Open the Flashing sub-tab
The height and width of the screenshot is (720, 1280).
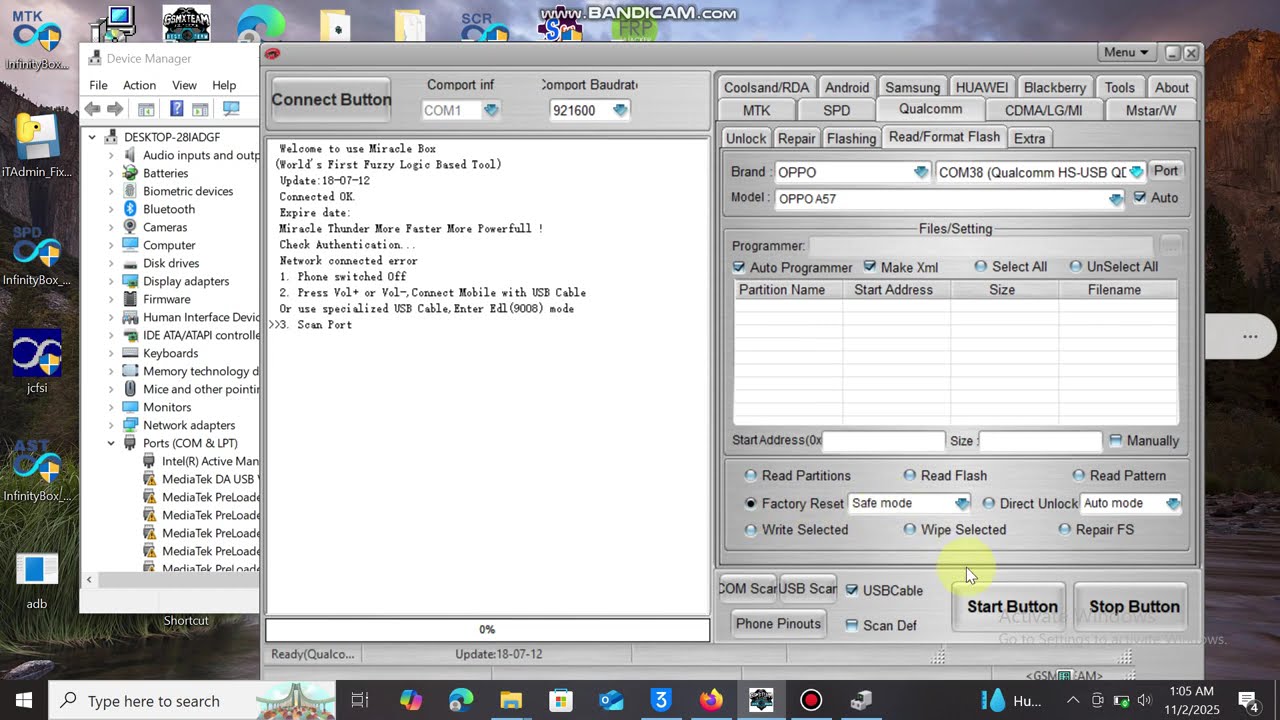tap(852, 138)
